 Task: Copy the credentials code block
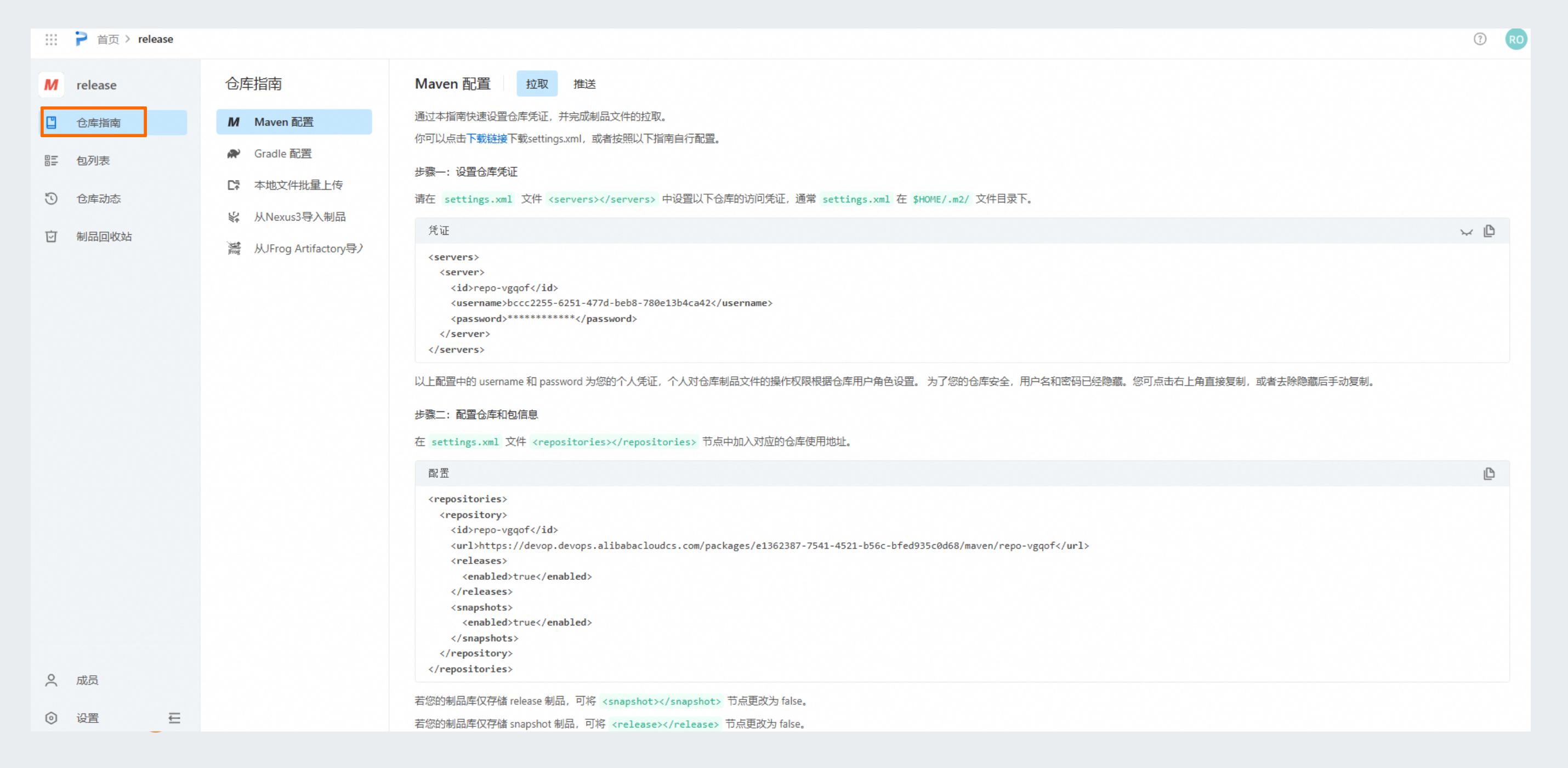tap(1489, 231)
